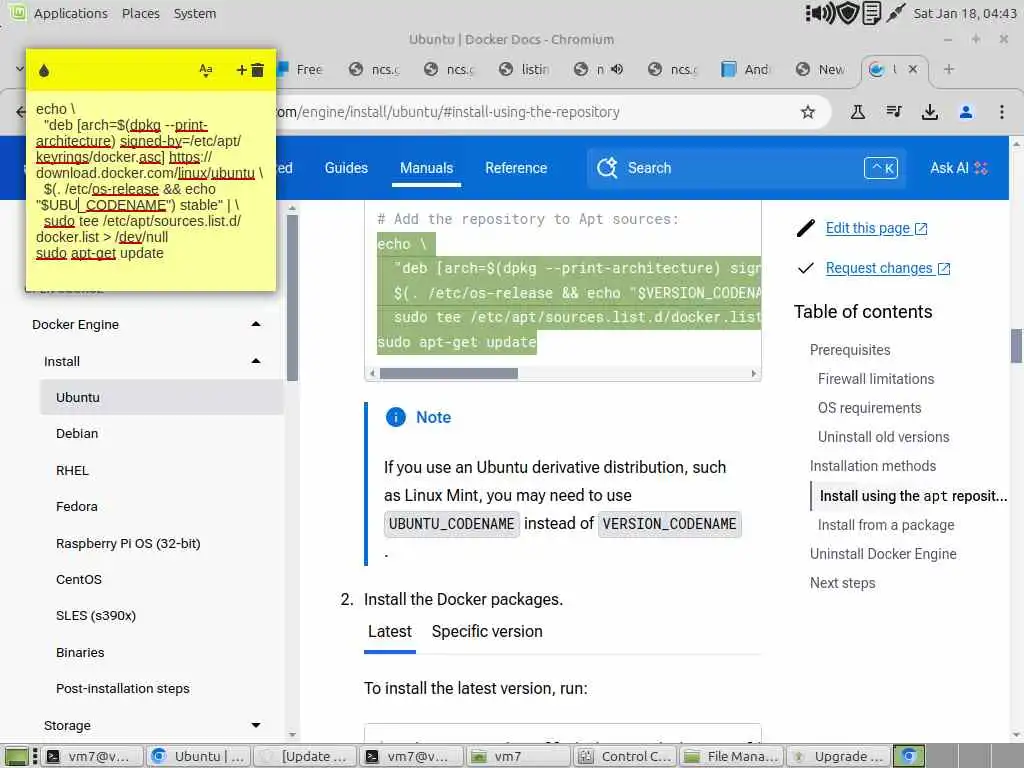1024x768 pixels.
Task: Click the sidebar vertical scrollbar thumb
Action: [x=292, y=297]
